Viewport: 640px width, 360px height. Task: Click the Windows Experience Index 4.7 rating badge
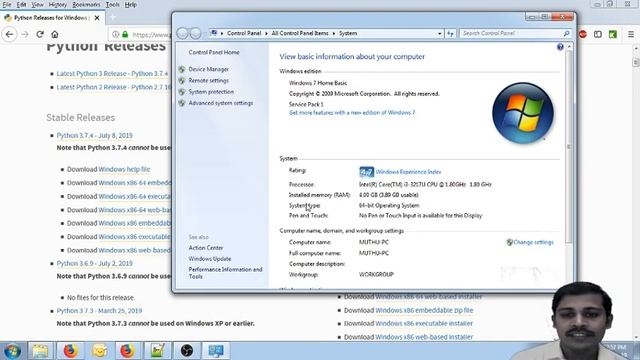pyautogui.click(x=366, y=172)
